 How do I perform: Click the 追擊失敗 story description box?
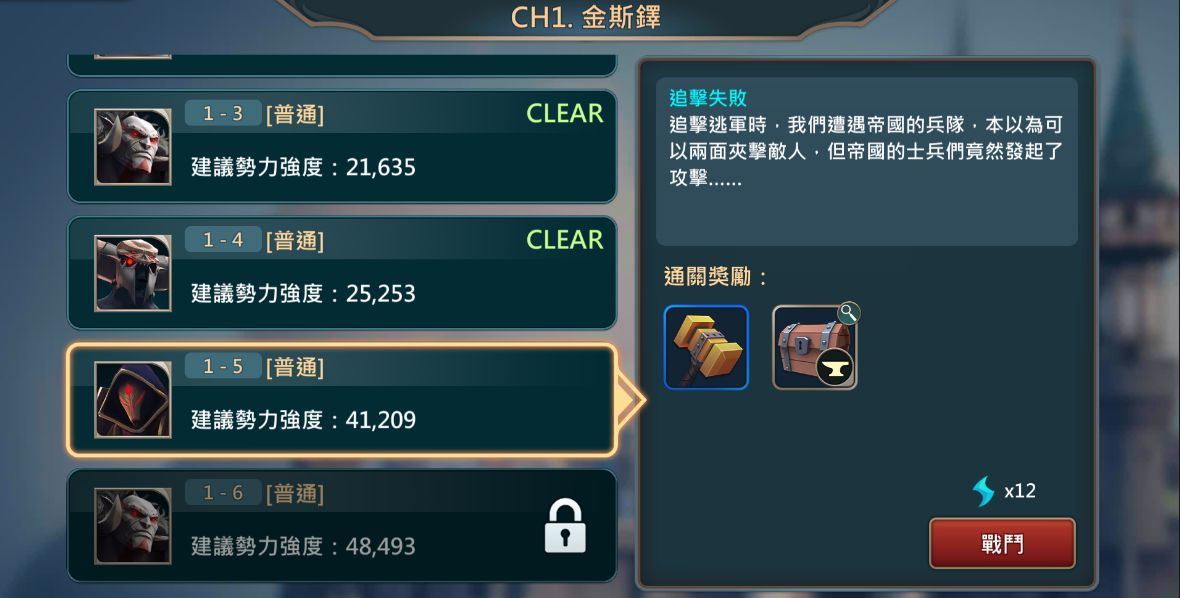pos(867,162)
